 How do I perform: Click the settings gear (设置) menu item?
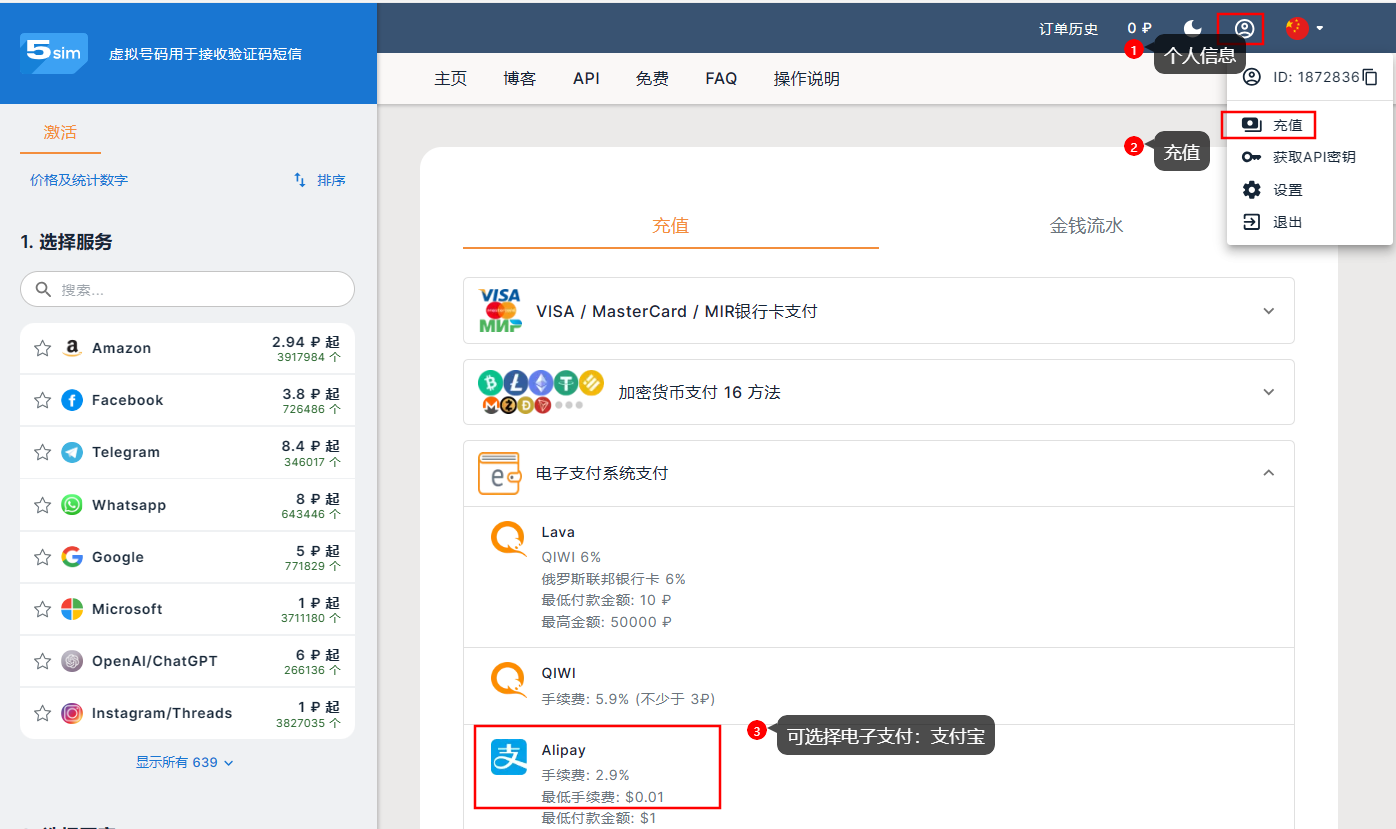pos(1287,190)
